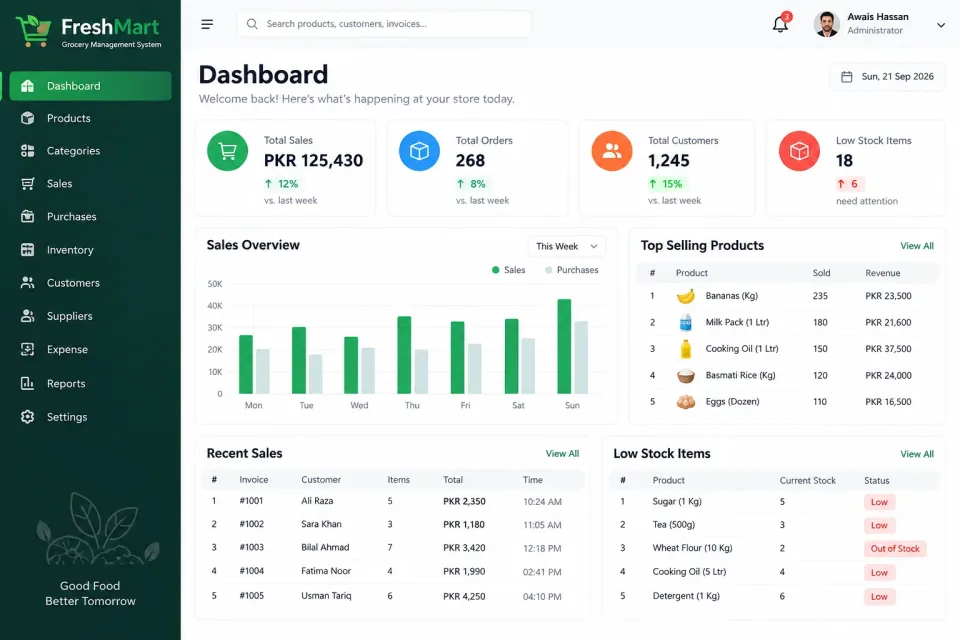The height and width of the screenshot is (640, 960).
Task: View all Recent Sales
Action: pos(562,454)
